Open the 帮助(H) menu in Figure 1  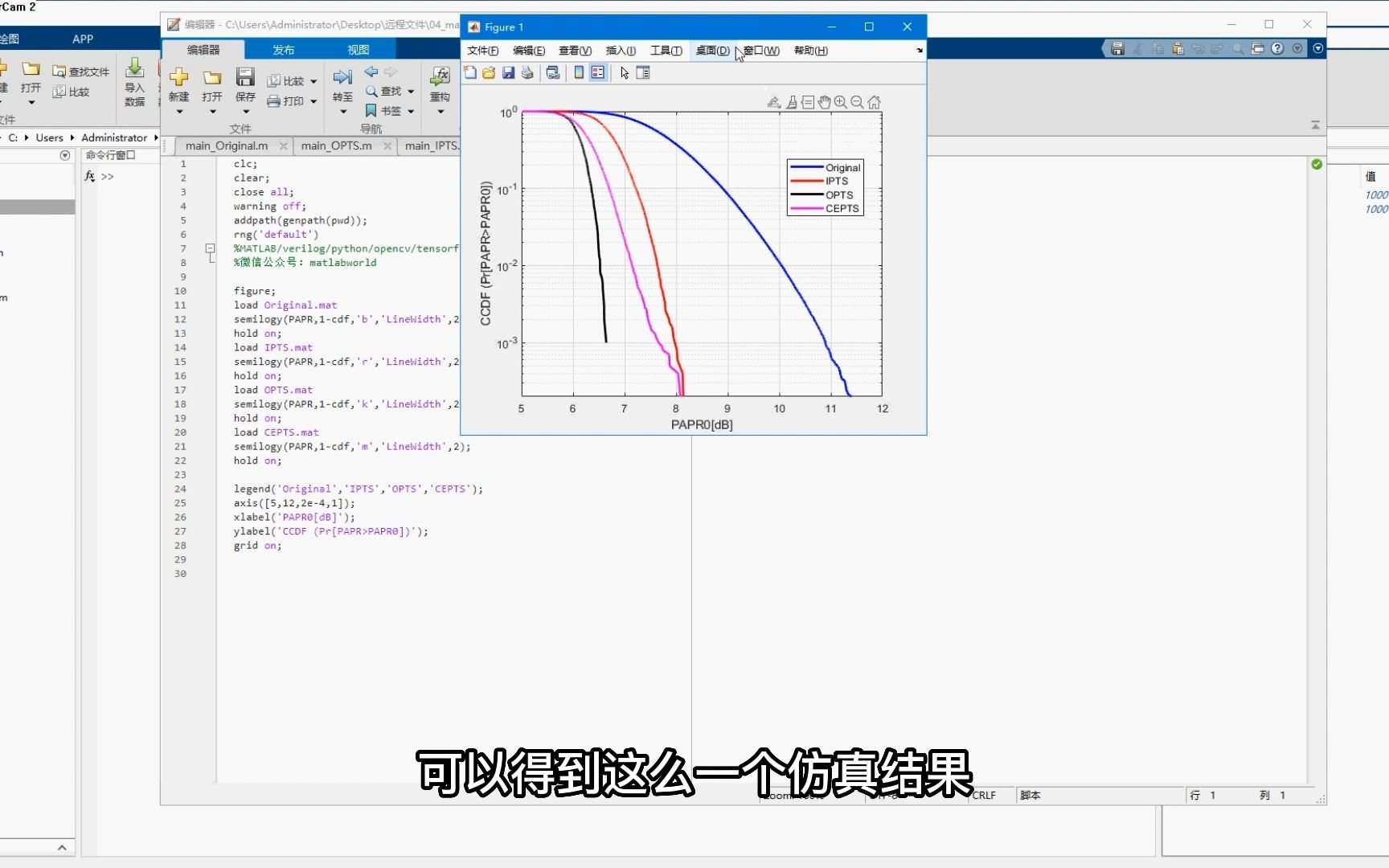pyautogui.click(x=811, y=51)
